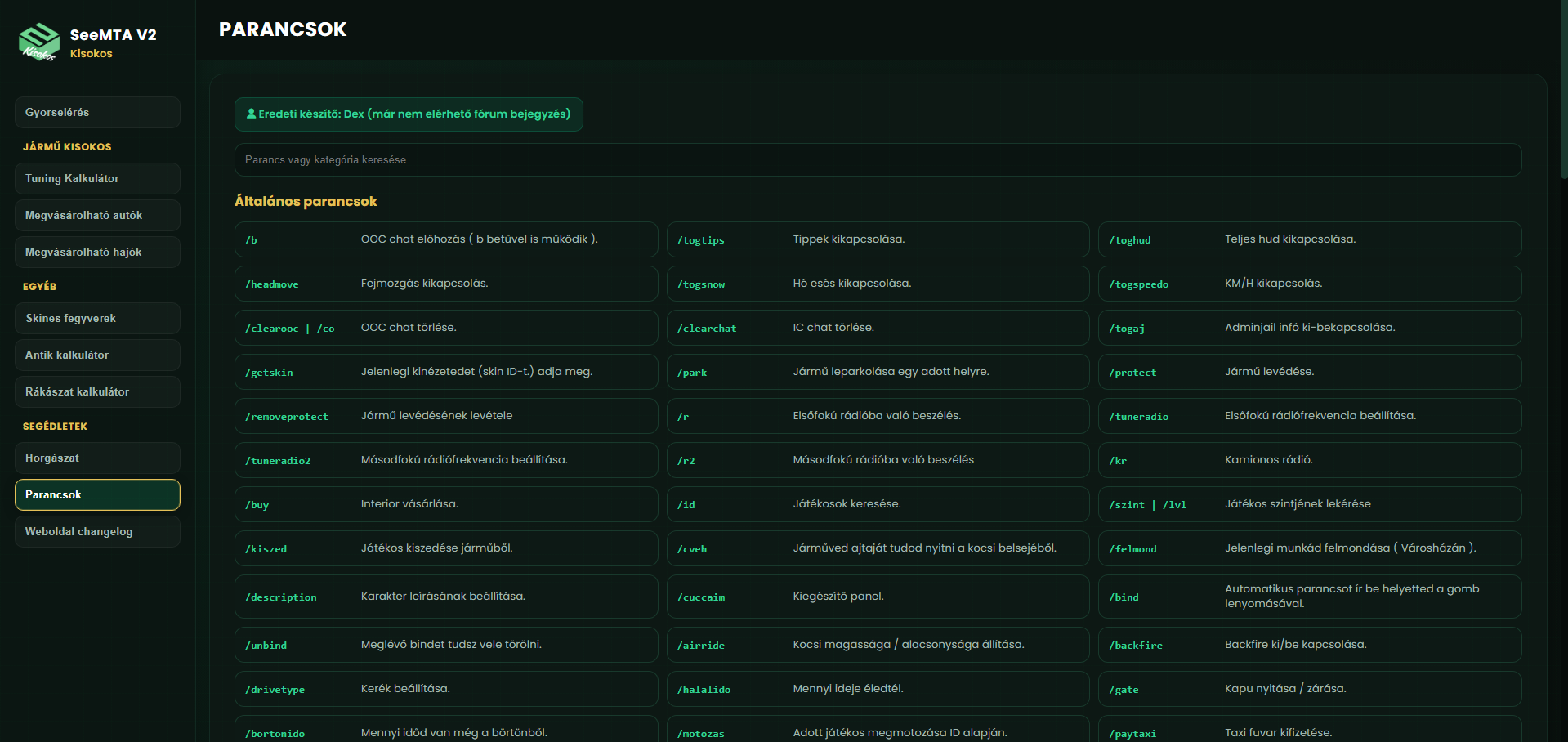Open Rákászat kalkulátor from sidebar
Screen dimensions: 1568x742
(x=97, y=392)
